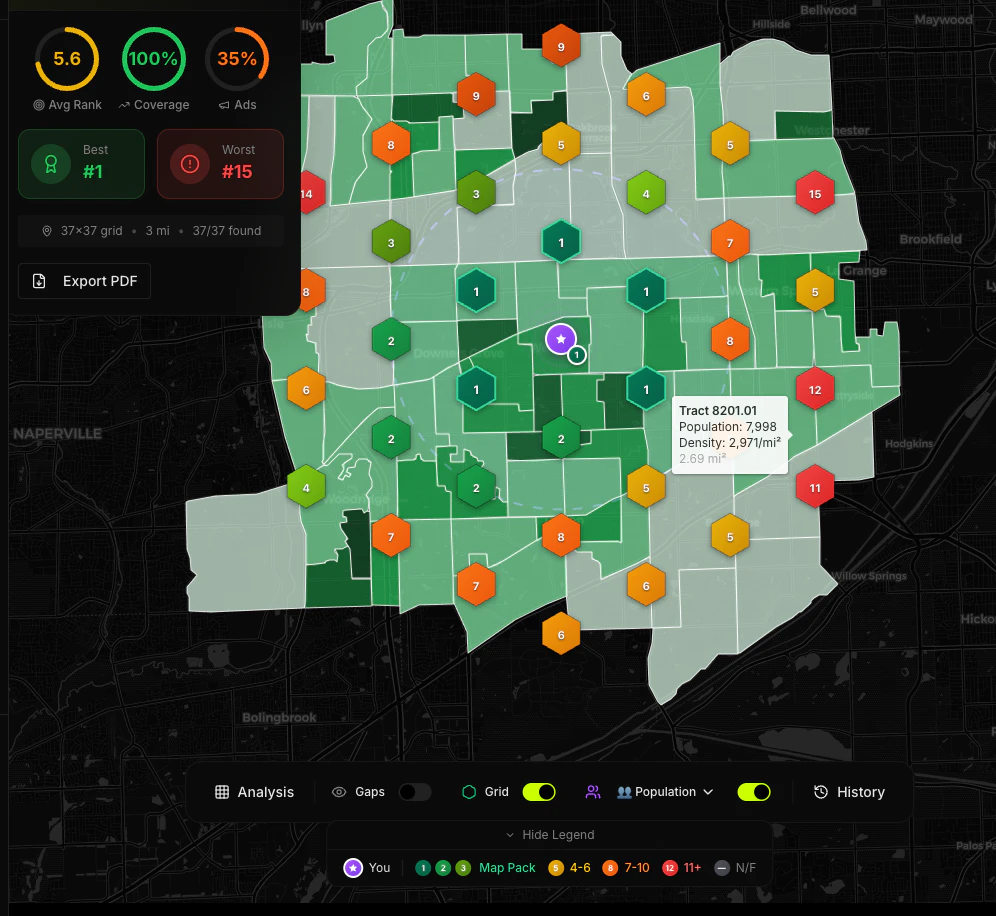
Task: Click the Best rank medal icon
Action: [x=51, y=164]
